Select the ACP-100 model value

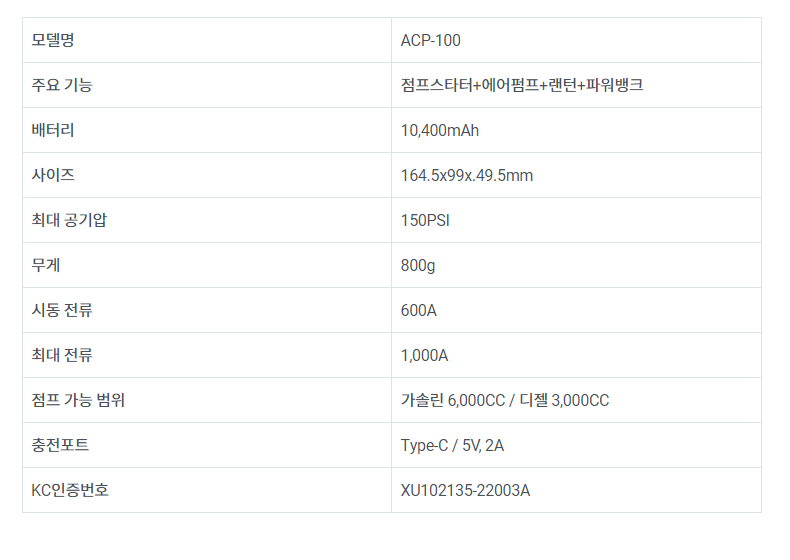click(x=430, y=40)
